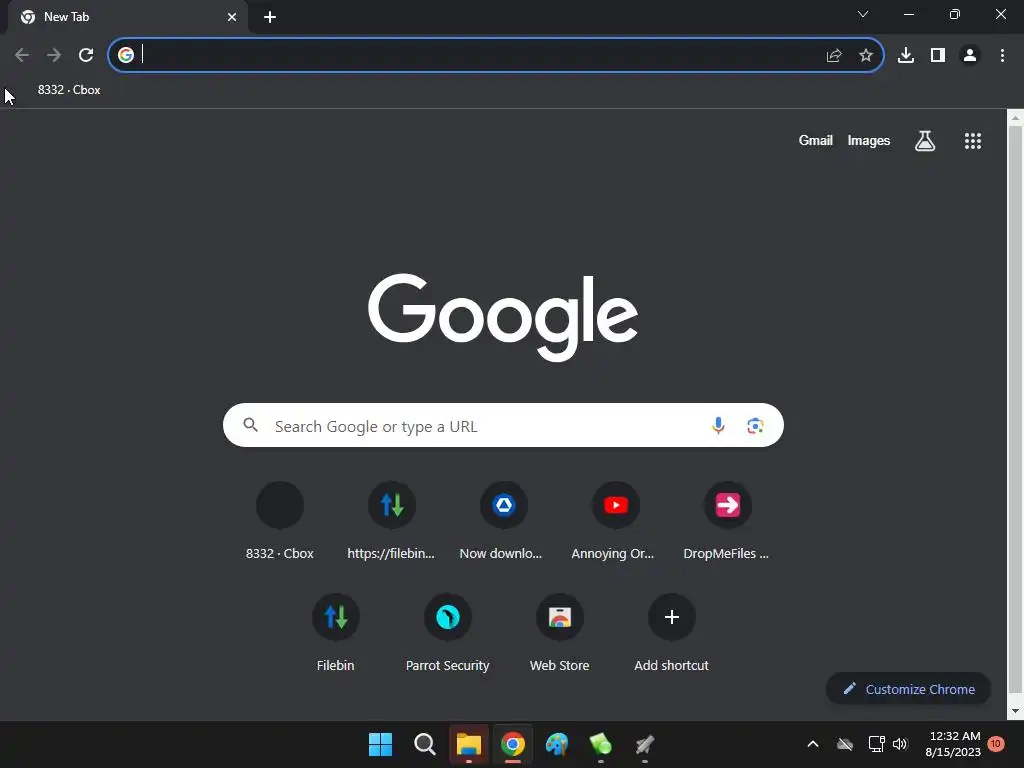This screenshot has width=1024, height=768.
Task: Open the https://filebin... shortcut
Action: [x=391, y=521]
